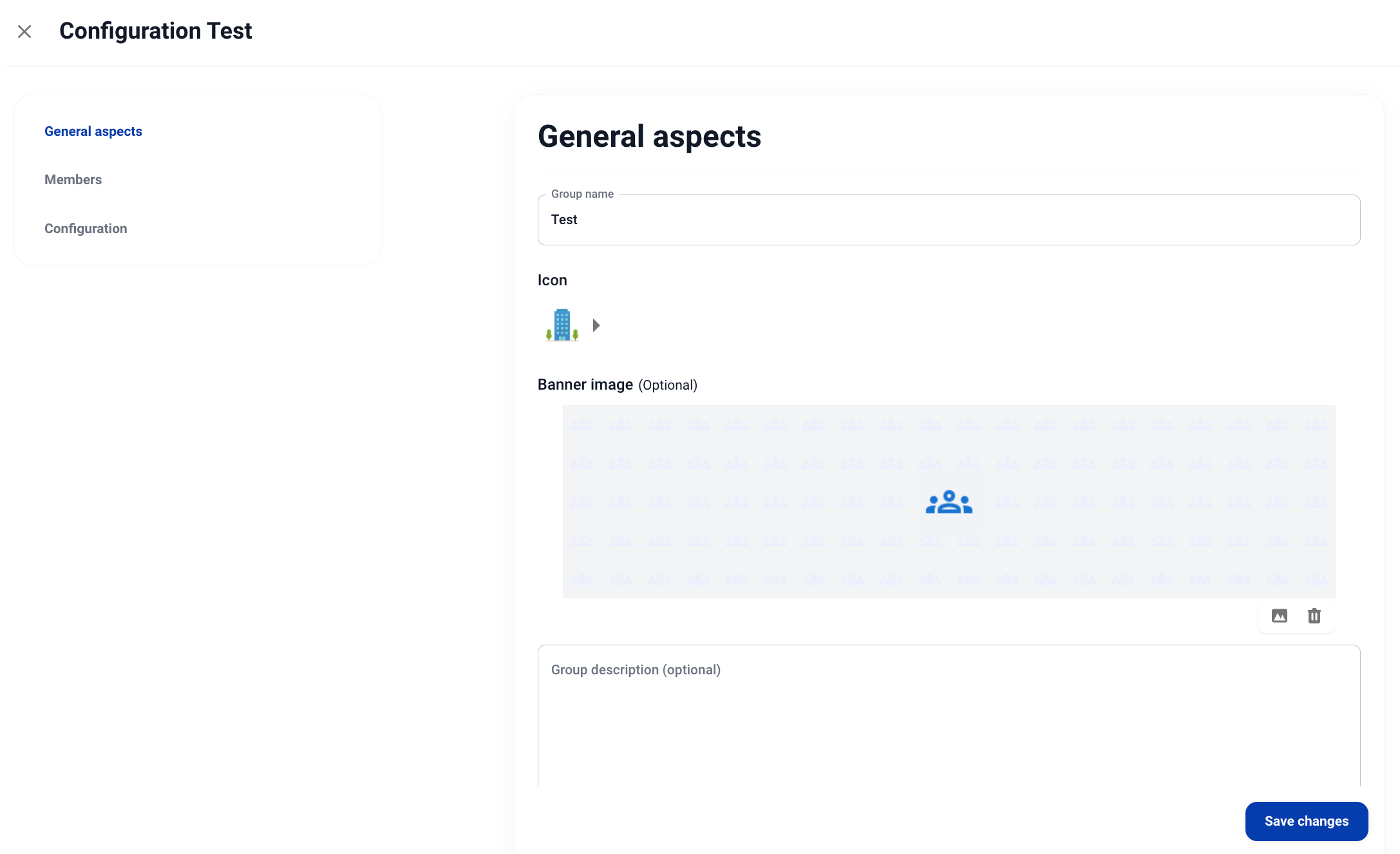The width and height of the screenshot is (1400, 854).
Task: Click the Configuration Test page title
Action: coord(155,31)
